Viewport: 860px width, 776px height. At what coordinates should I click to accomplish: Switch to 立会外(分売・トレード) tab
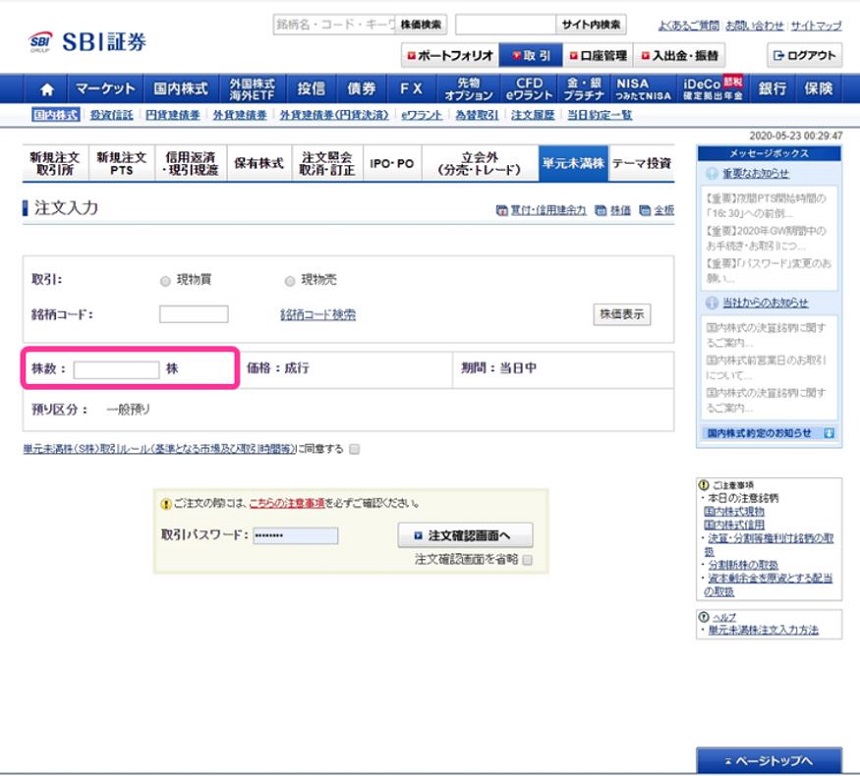pyautogui.click(x=480, y=163)
